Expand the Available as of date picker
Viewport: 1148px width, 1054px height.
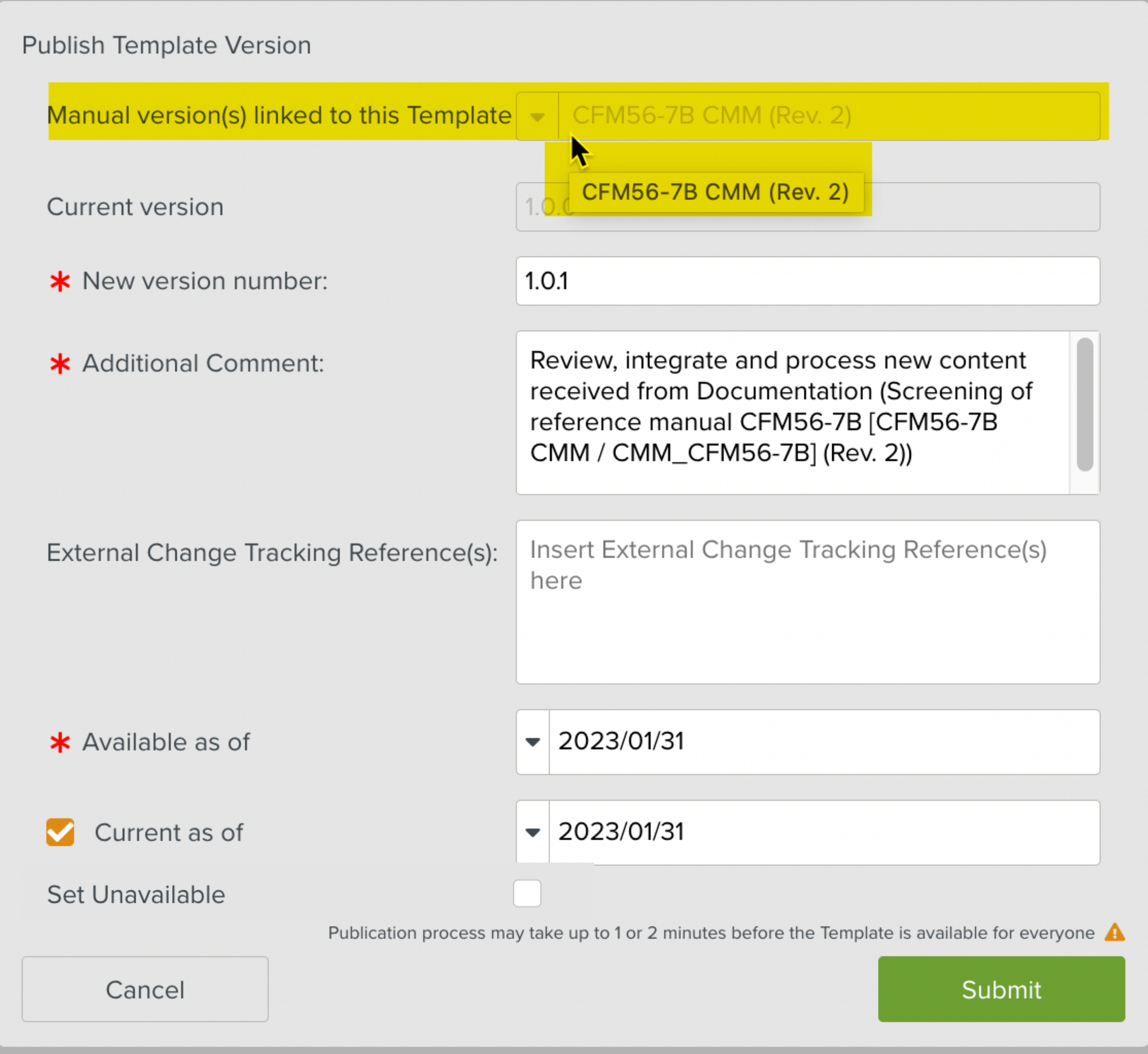(x=532, y=742)
